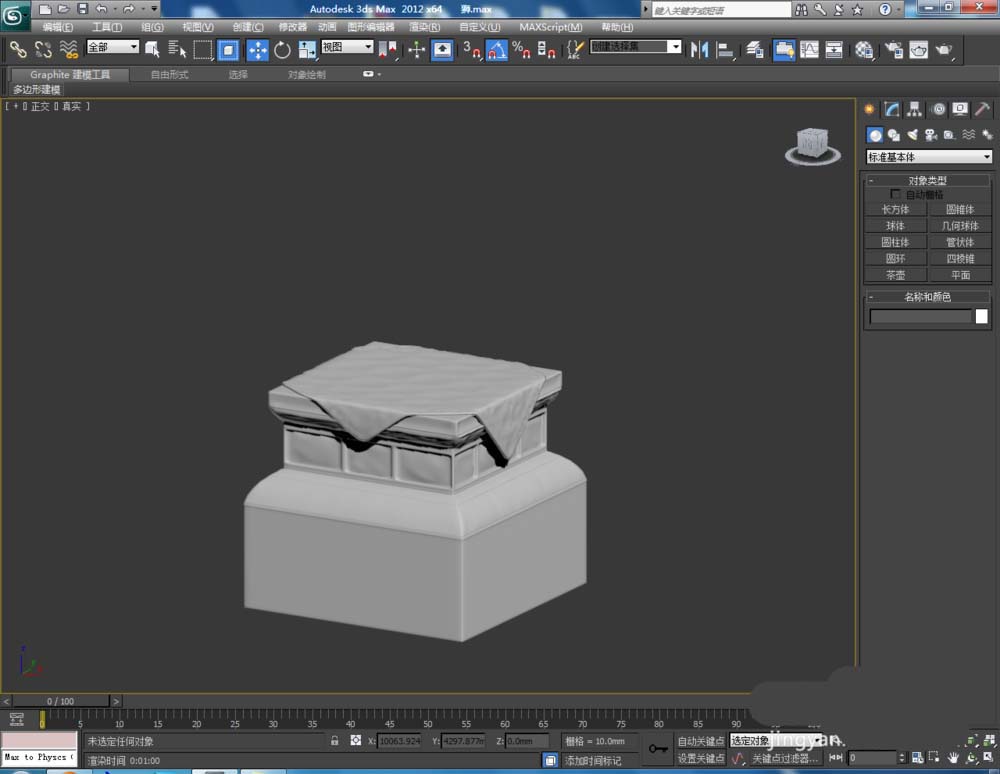Click the 茶壶 object type button
The height and width of the screenshot is (774, 1000).
[x=895, y=274]
